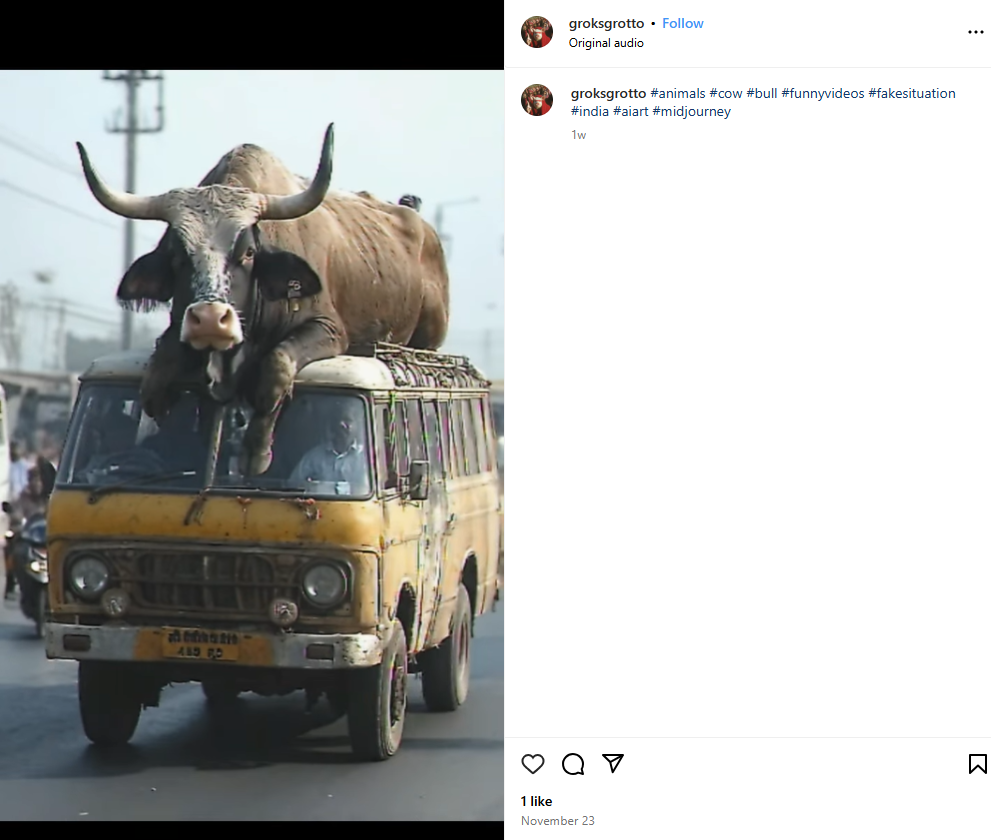Viewport: 991px width, 840px height.
Task: Open the #animals hashtag
Action: 677,93
